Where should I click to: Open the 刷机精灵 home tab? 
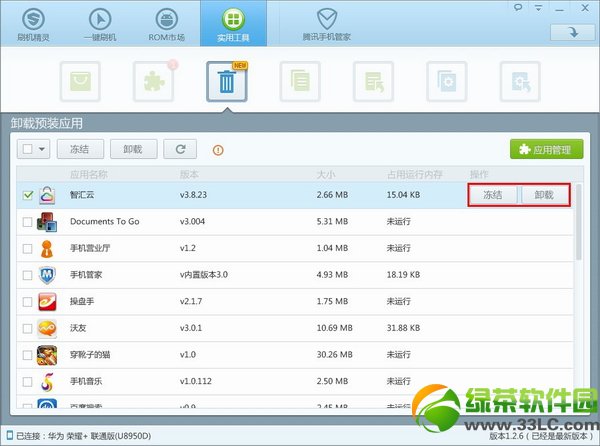click(x=33, y=24)
